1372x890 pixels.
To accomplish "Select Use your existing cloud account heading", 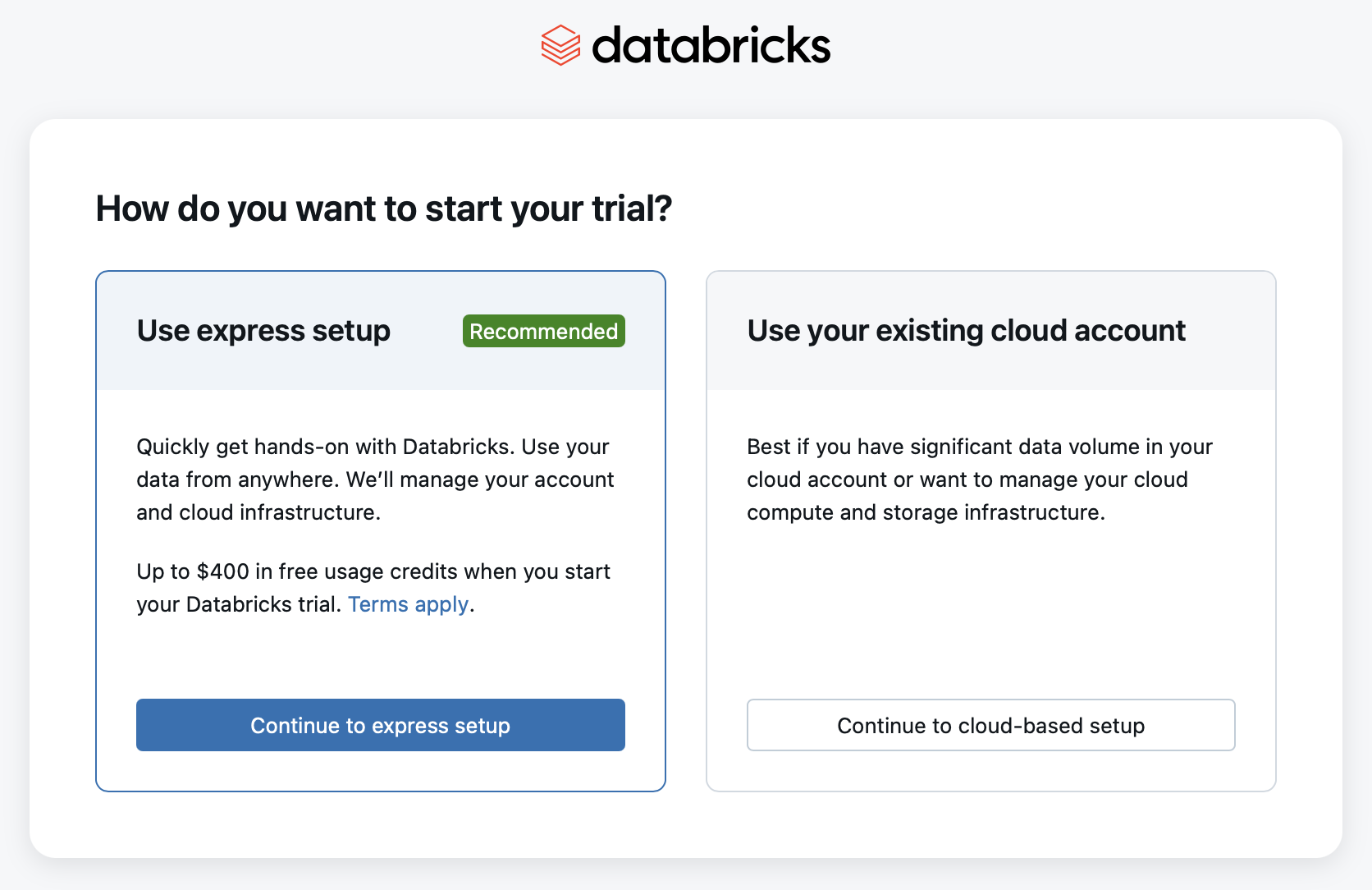I will [x=966, y=331].
